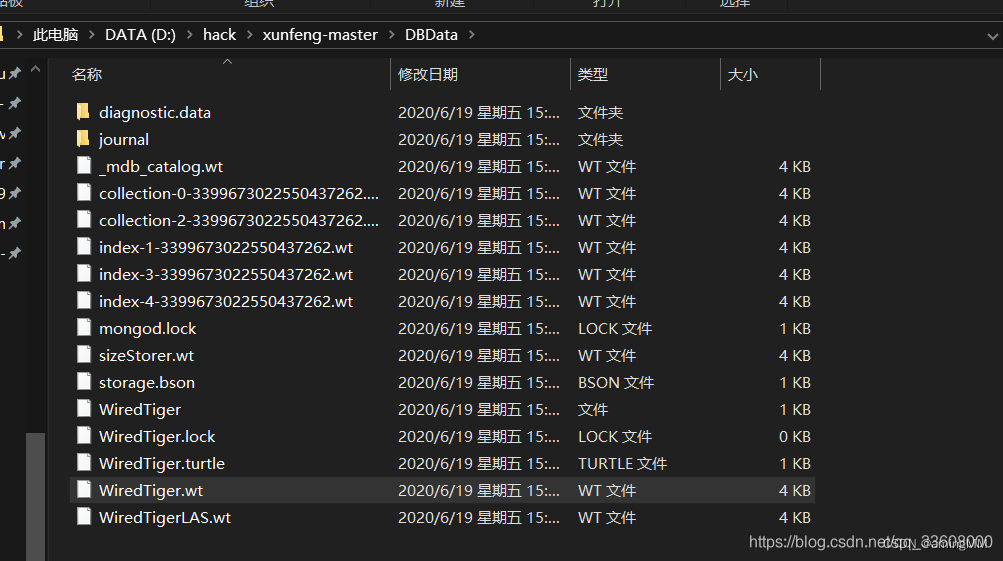Go to DATA (D:) in breadcrumb
Image resolution: width=1003 pixels, height=561 pixels.
coord(140,35)
